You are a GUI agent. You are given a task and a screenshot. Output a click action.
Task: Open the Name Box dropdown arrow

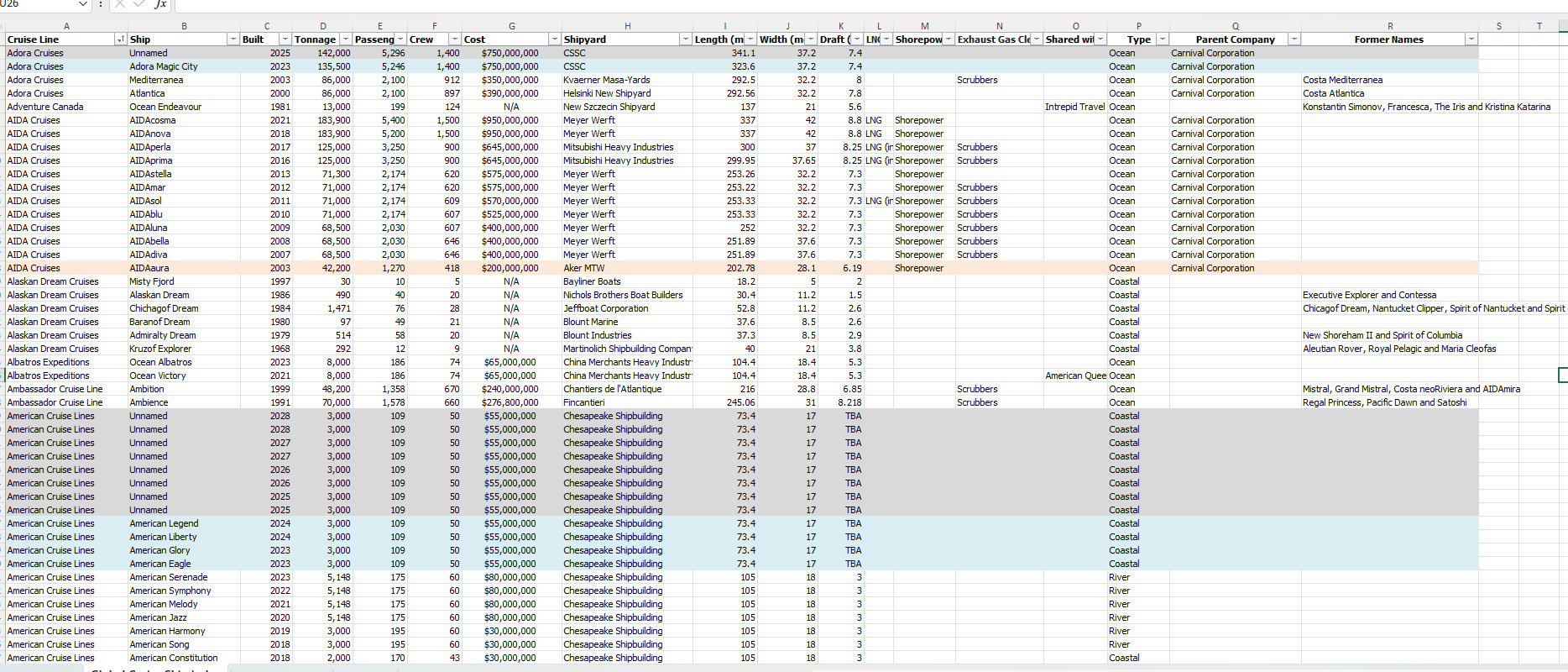tap(82, 4)
